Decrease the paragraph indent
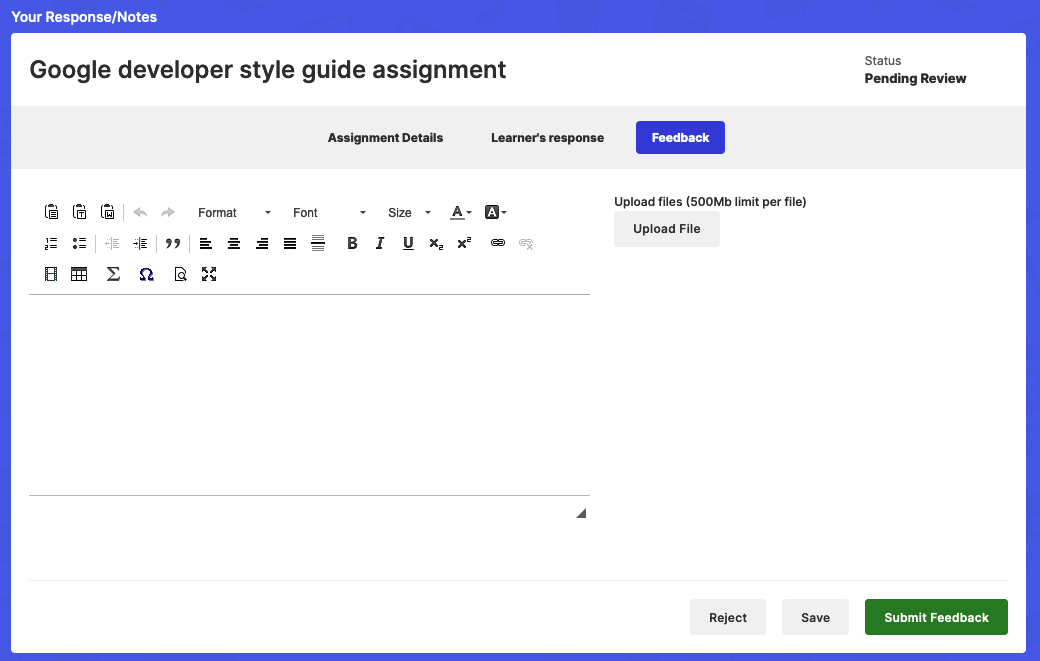Image resolution: width=1040 pixels, height=661 pixels. click(112, 243)
